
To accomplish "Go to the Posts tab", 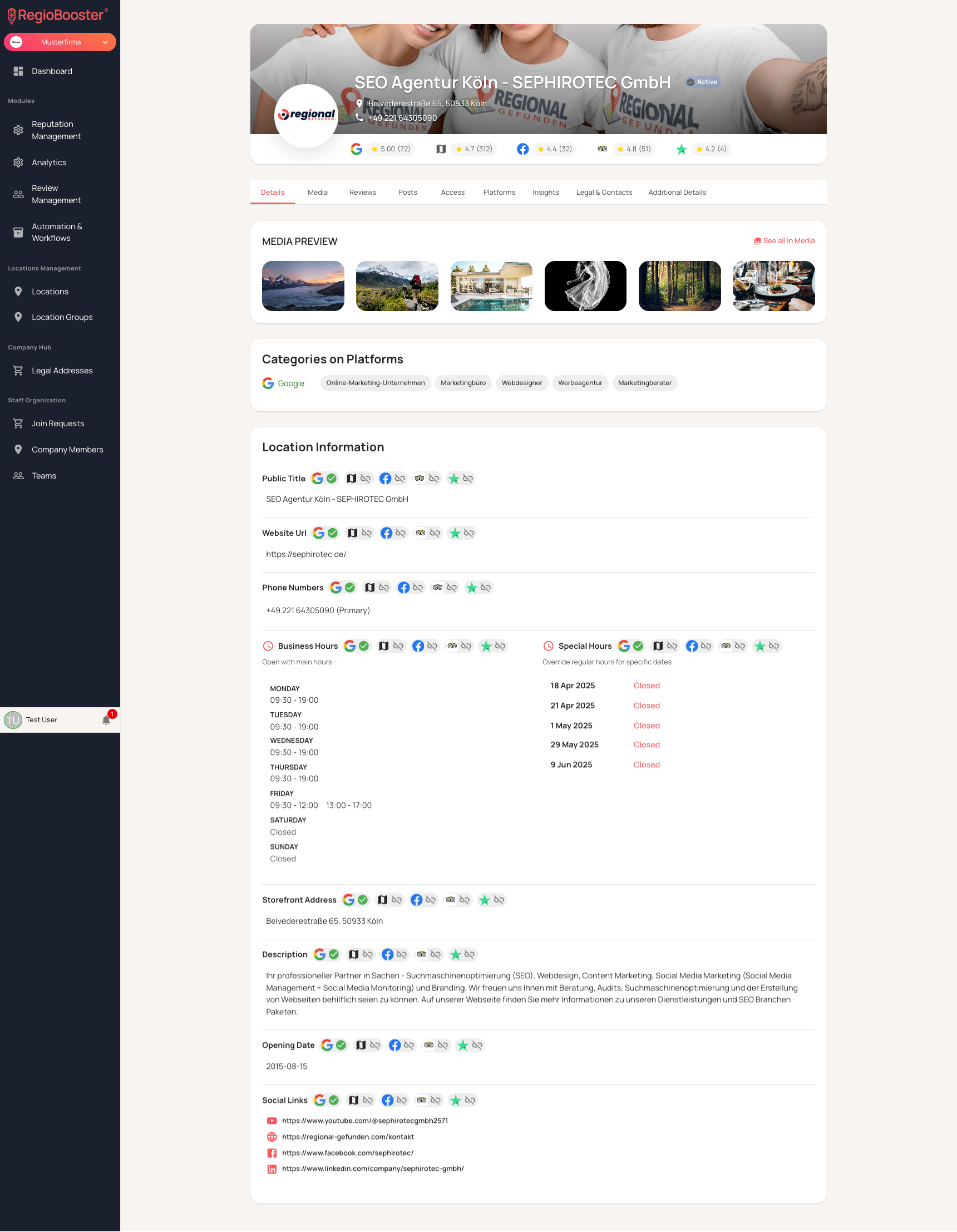I will [408, 193].
